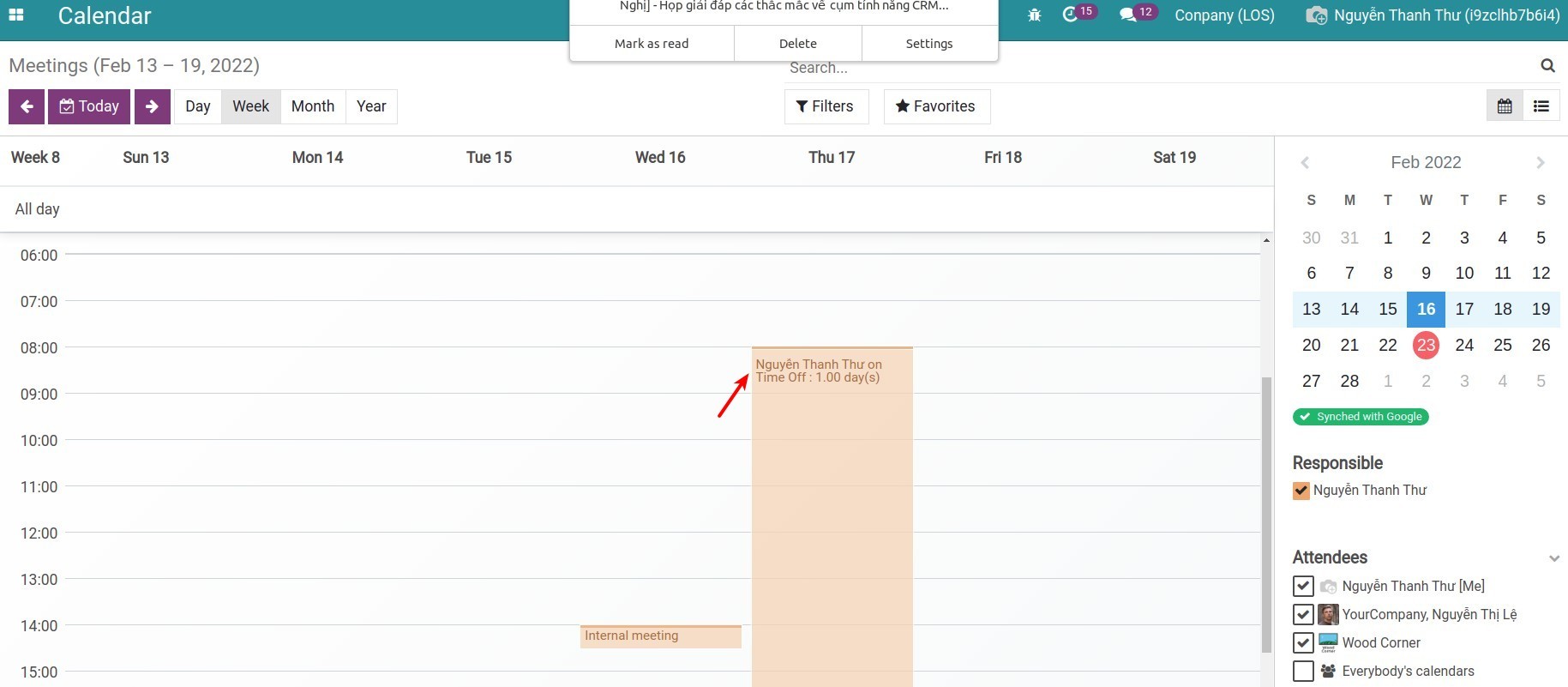Open Settings in notification popup
The image size is (1568, 687).
(929, 44)
